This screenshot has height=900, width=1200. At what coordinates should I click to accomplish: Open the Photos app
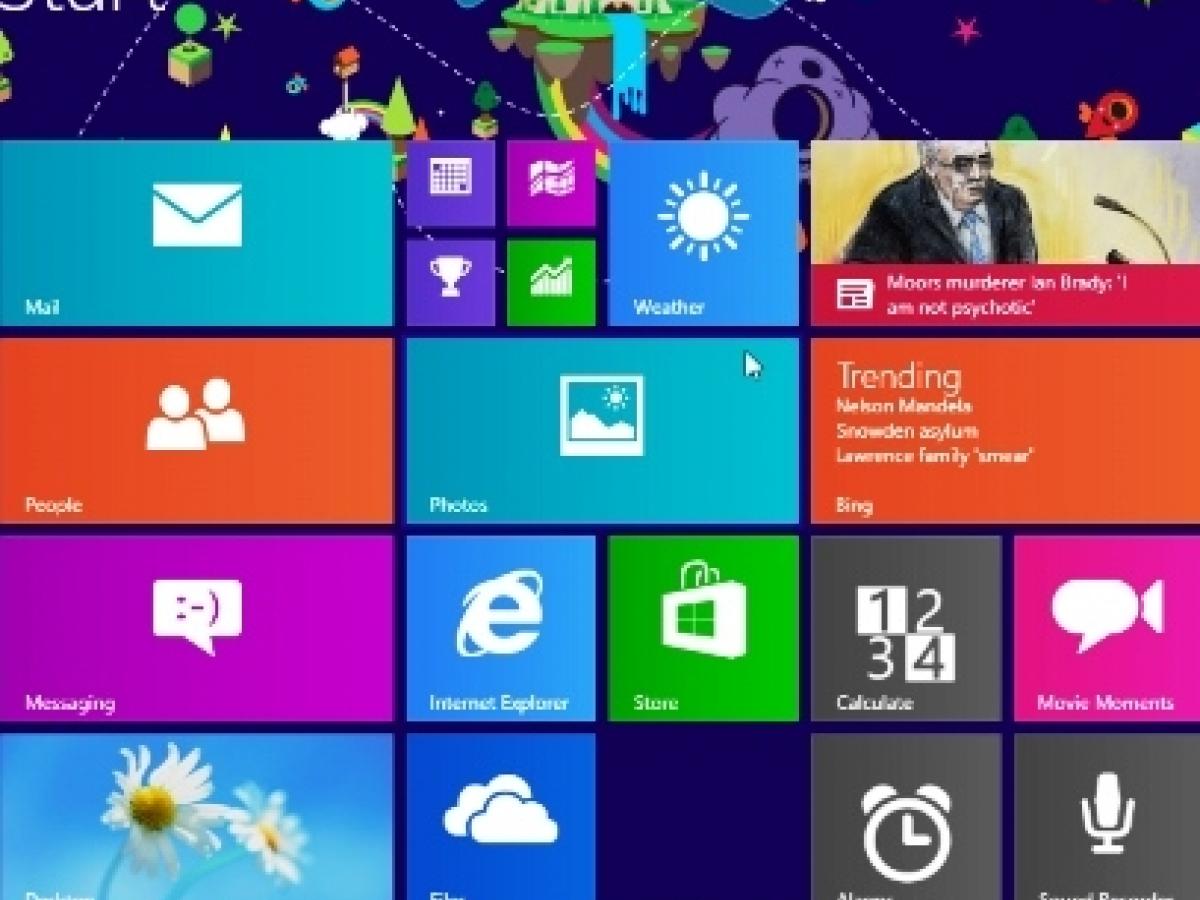[x=600, y=432]
